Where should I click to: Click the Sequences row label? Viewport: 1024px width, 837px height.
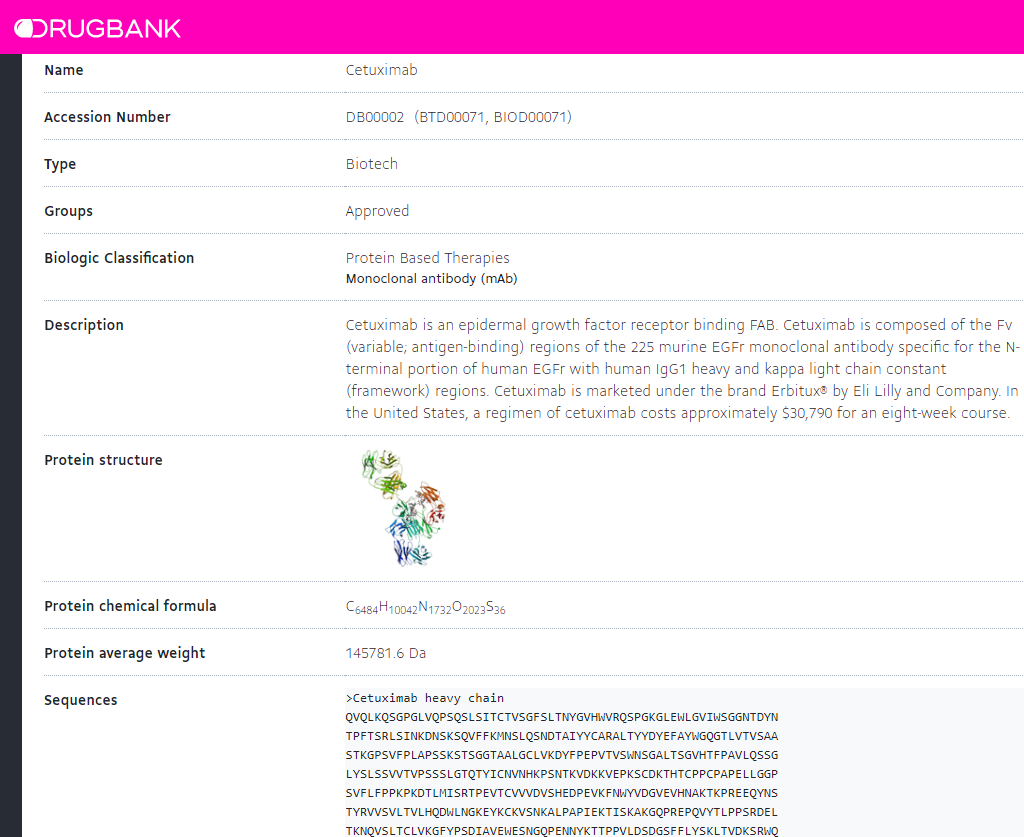pyautogui.click(x=80, y=700)
